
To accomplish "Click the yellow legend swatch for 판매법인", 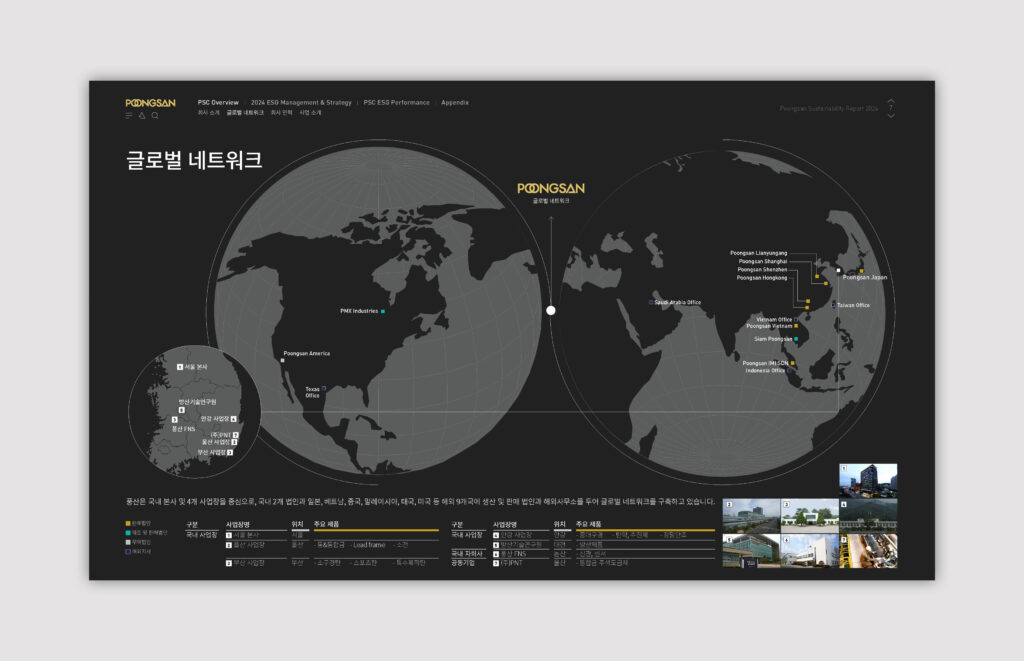I will (128, 523).
